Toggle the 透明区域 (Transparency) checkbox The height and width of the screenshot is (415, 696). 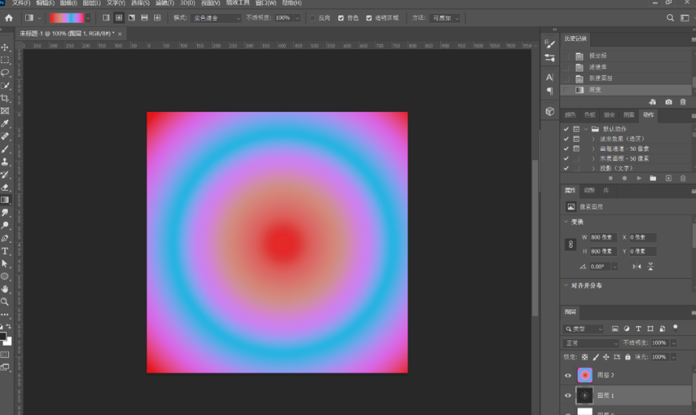click(369, 18)
